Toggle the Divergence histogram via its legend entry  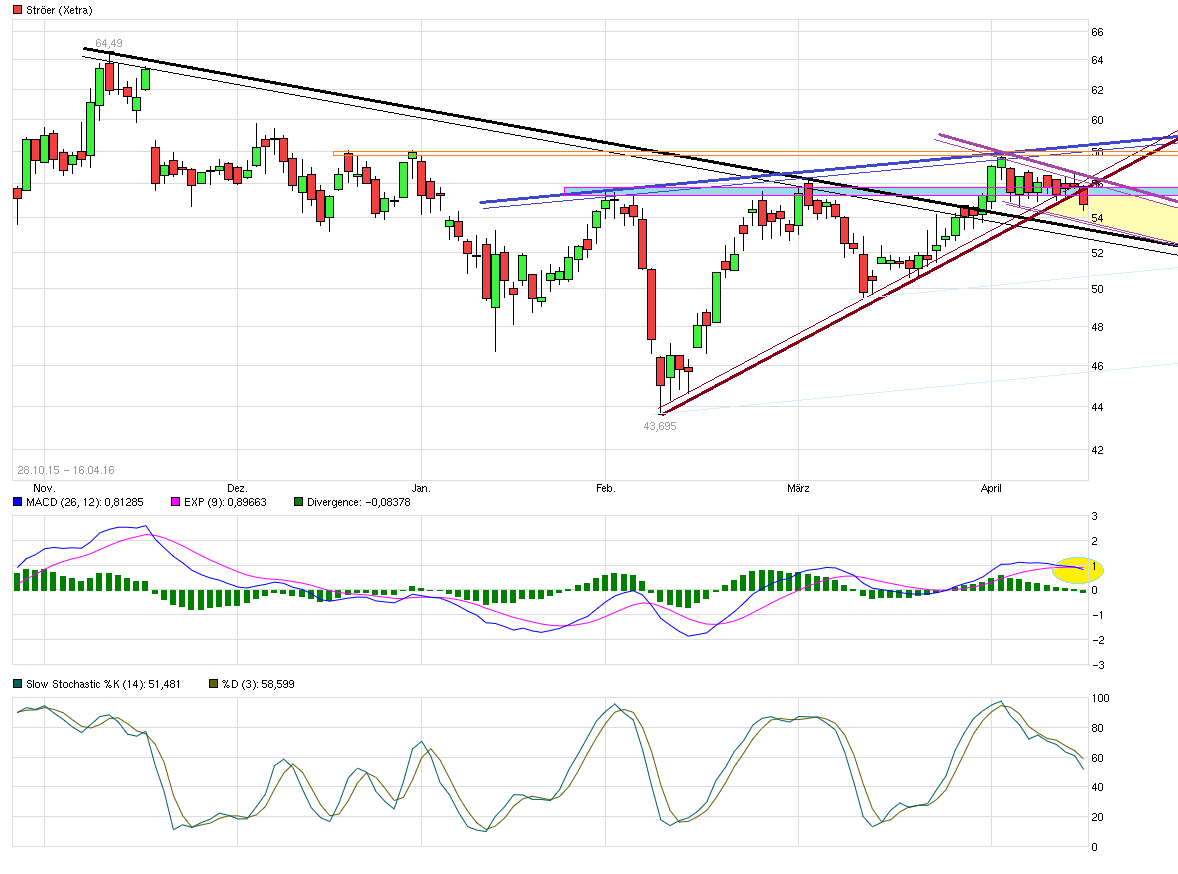click(x=355, y=501)
